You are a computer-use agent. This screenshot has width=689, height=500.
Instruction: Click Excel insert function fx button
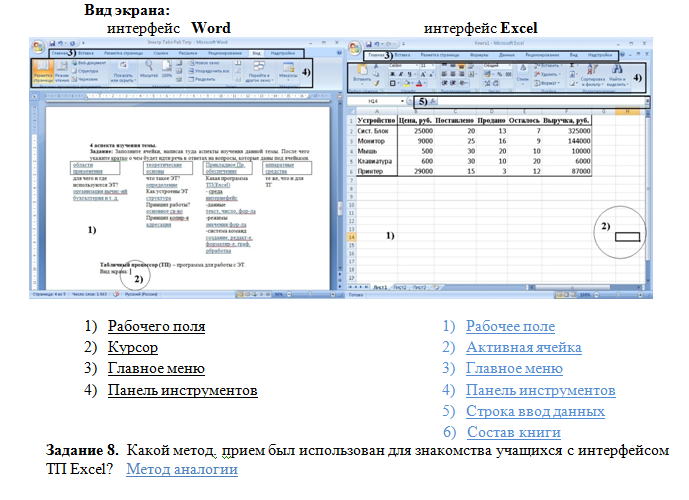433,101
